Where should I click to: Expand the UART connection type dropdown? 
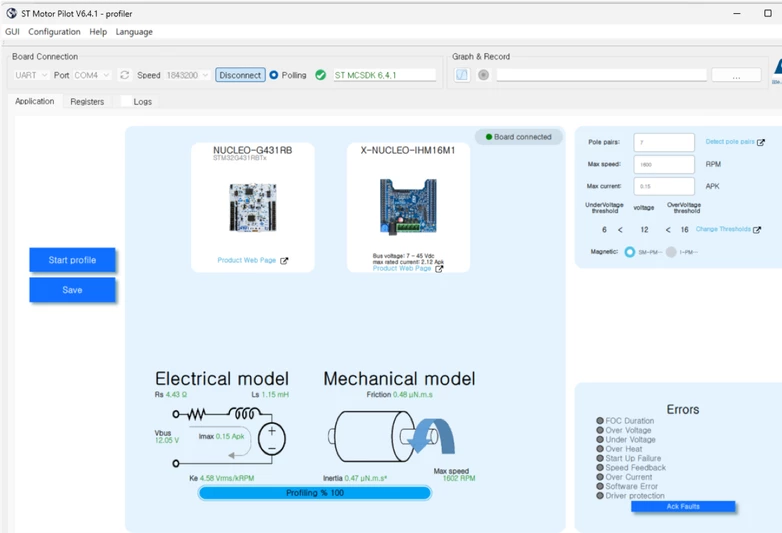[x=30, y=75]
